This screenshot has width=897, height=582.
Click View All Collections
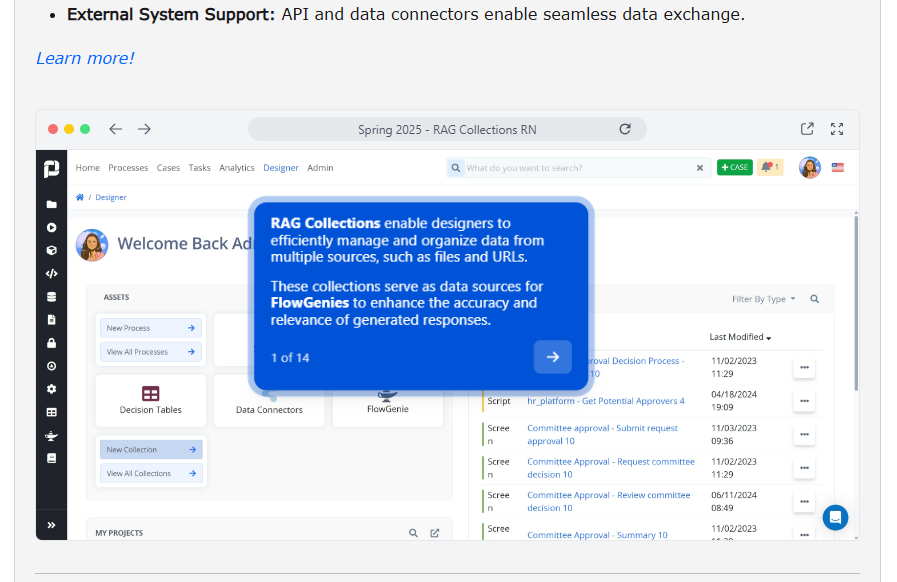151,473
